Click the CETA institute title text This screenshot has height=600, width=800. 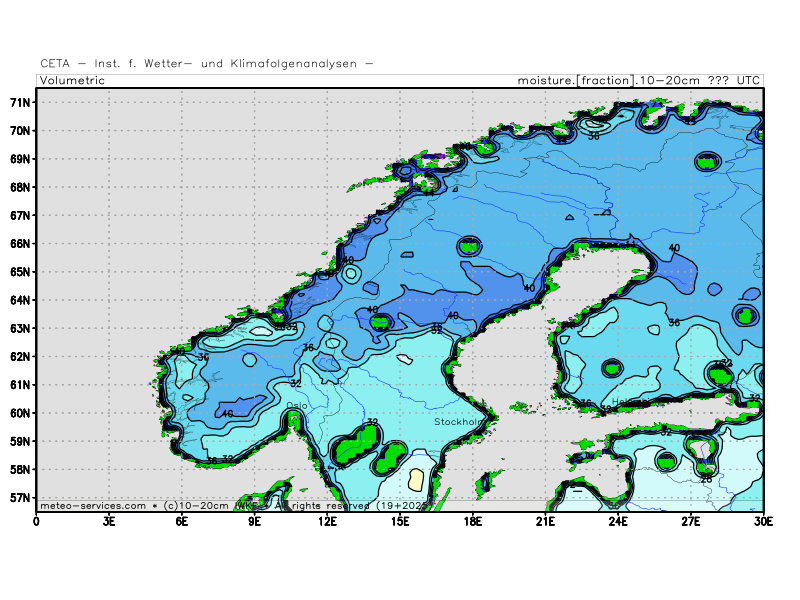[207, 63]
